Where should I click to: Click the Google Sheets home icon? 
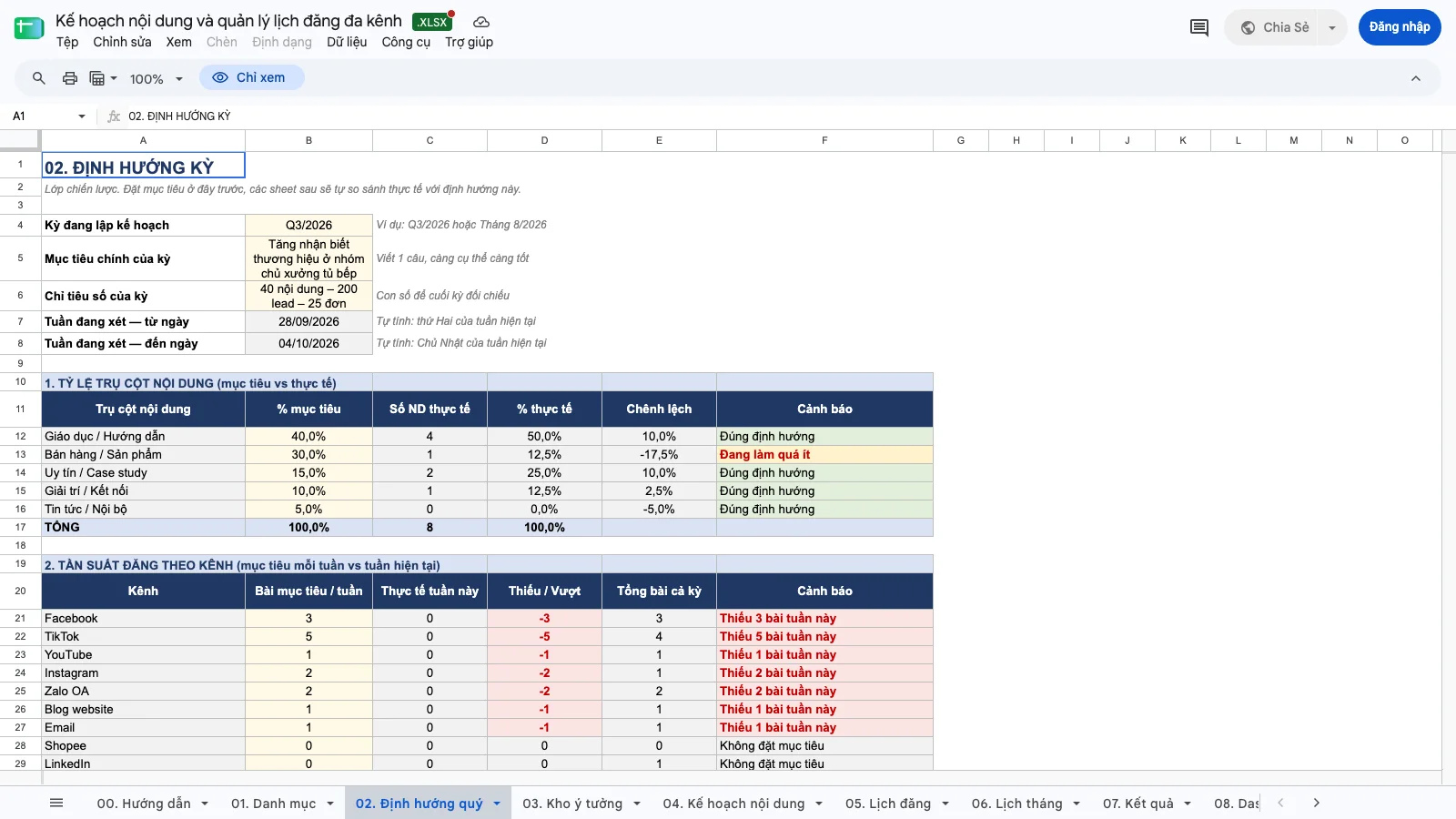point(29,28)
